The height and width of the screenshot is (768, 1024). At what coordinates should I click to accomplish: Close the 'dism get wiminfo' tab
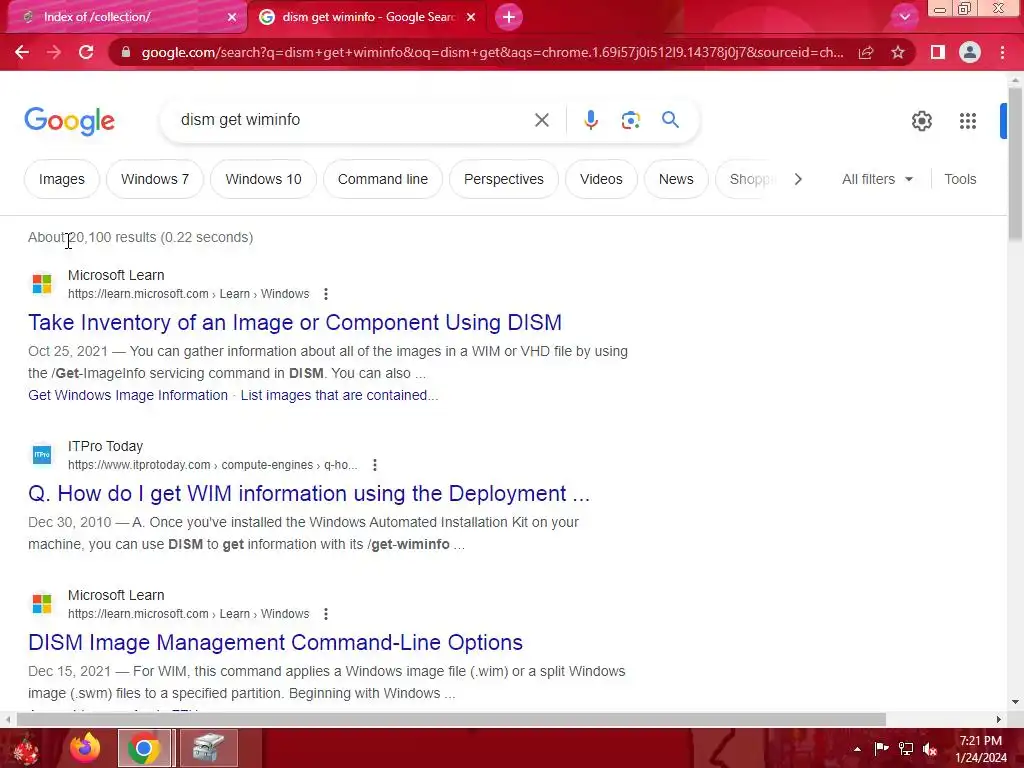(x=471, y=17)
